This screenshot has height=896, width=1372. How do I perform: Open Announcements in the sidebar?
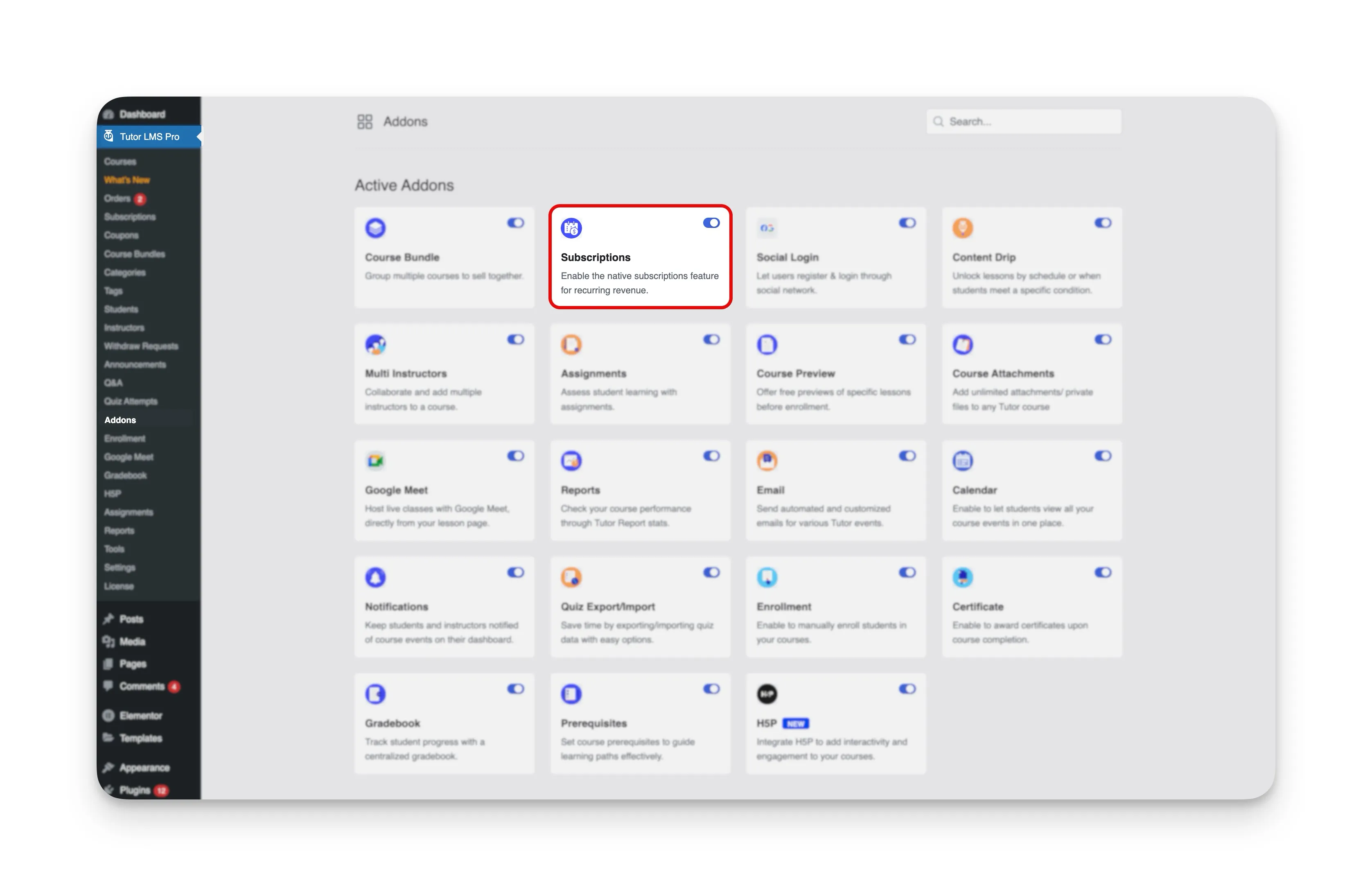[135, 364]
